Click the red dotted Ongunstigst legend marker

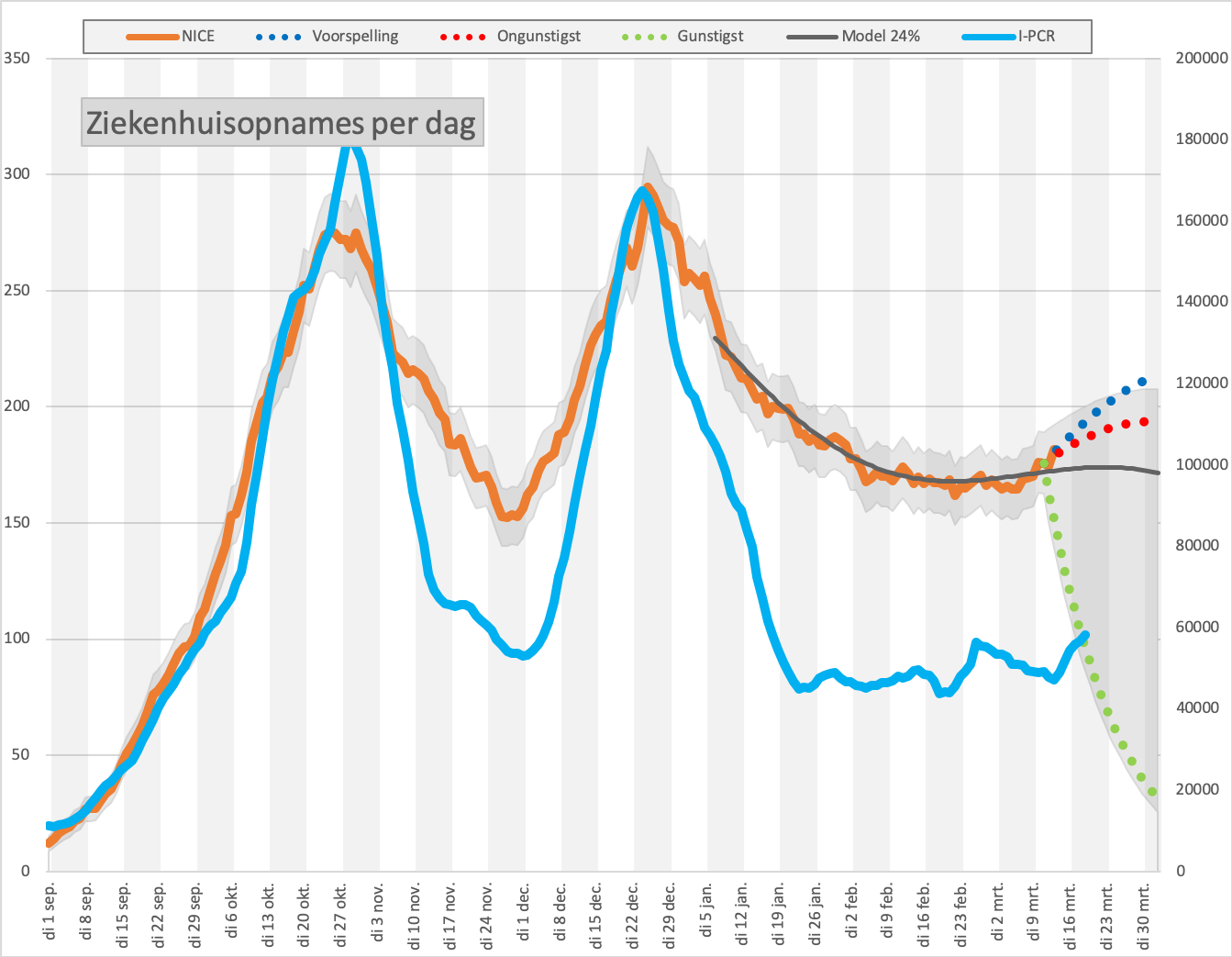463,37
